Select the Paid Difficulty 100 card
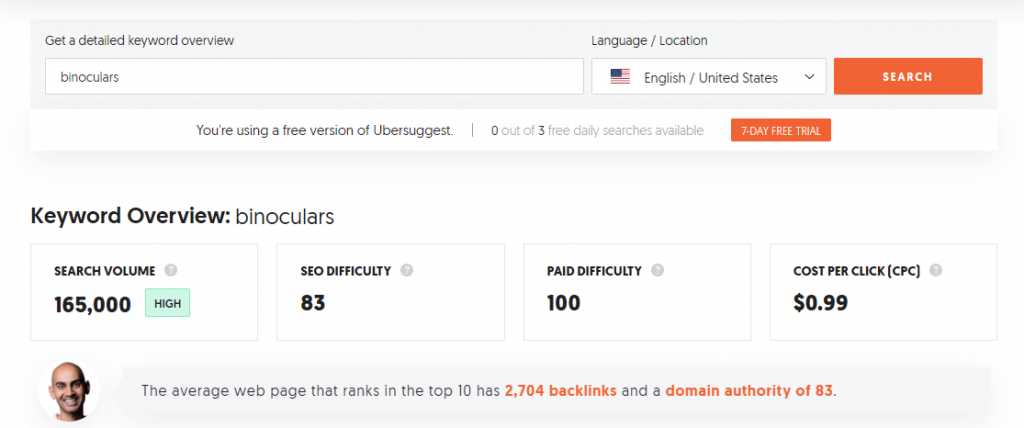This screenshot has width=1024, height=428. point(637,292)
